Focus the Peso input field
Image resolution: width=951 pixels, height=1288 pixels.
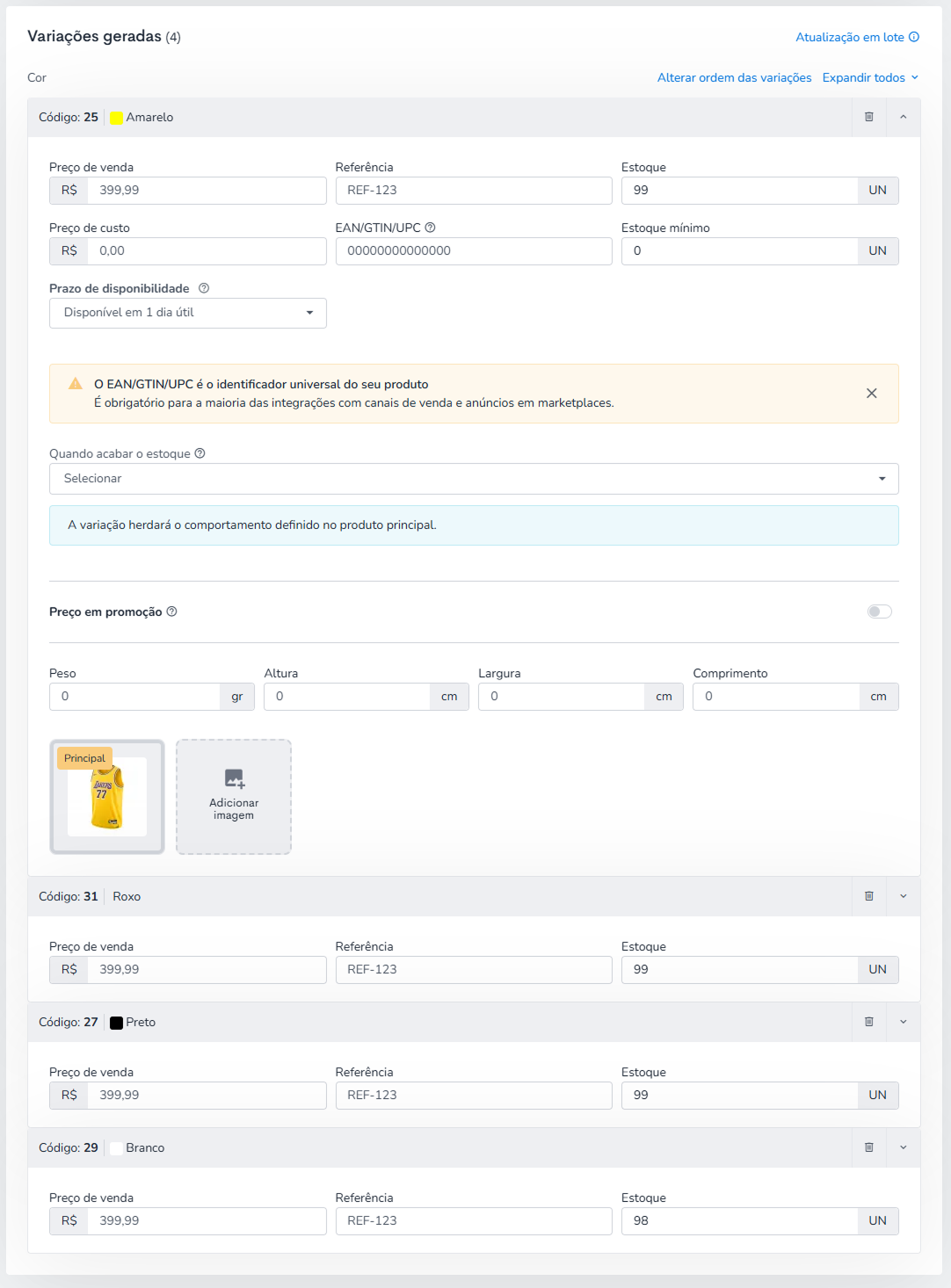click(x=134, y=697)
